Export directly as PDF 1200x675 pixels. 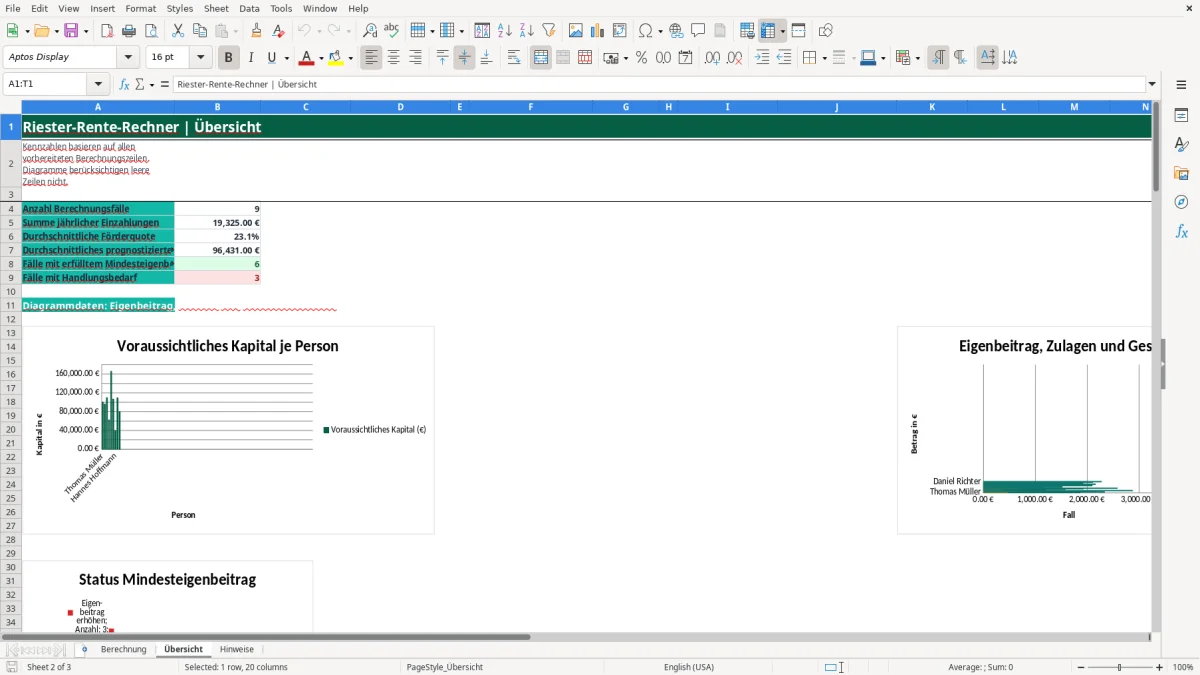click(107, 31)
